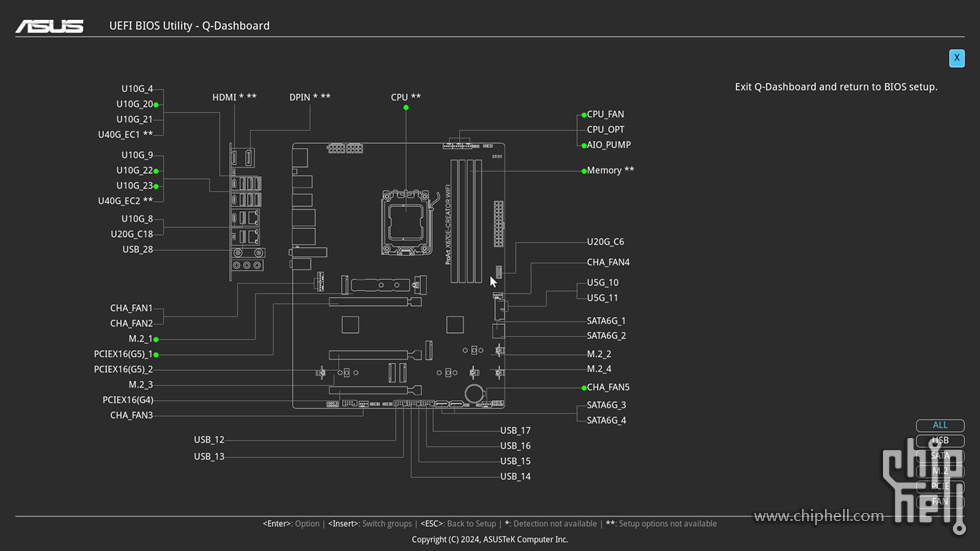Click the DPIN connector label
This screenshot has width=980, height=551.
click(309, 97)
